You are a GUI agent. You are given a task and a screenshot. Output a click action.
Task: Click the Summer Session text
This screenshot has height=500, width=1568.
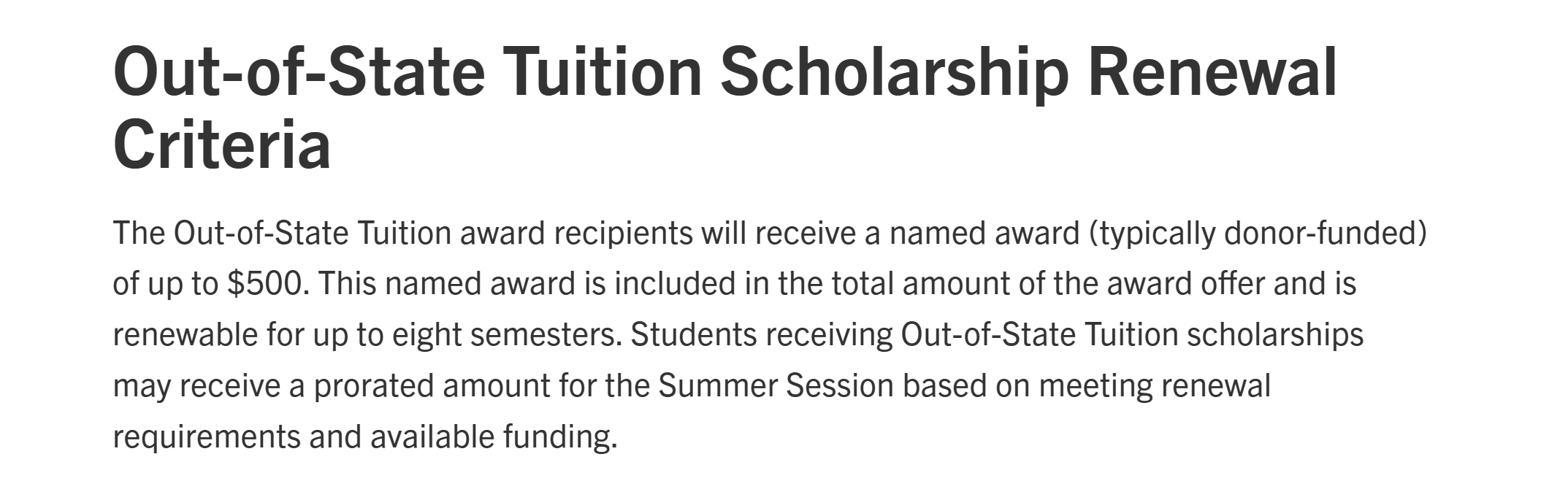tap(776, 385)
